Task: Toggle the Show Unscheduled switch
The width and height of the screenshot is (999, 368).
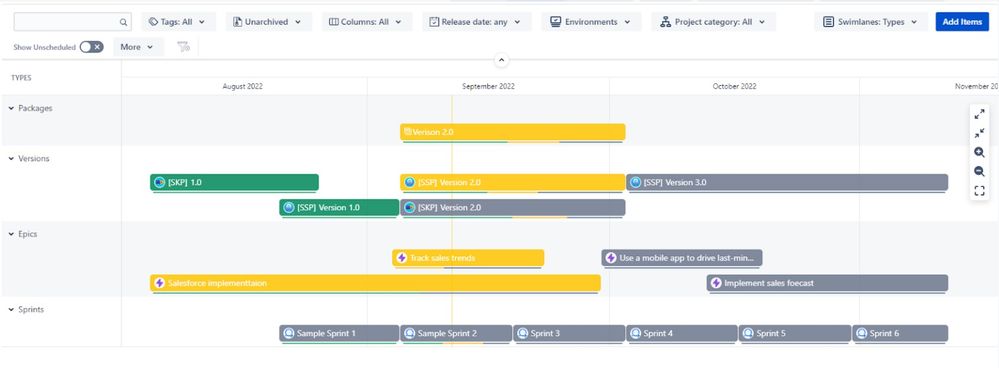Action: point(92,47)
